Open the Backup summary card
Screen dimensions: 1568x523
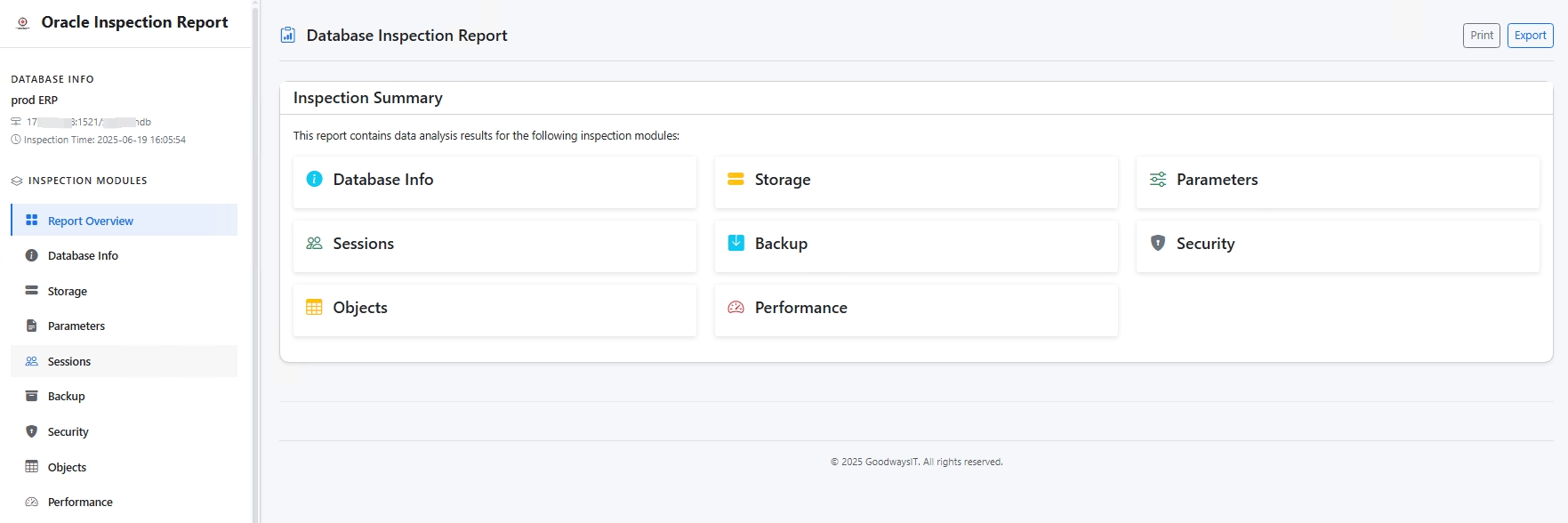916,246
